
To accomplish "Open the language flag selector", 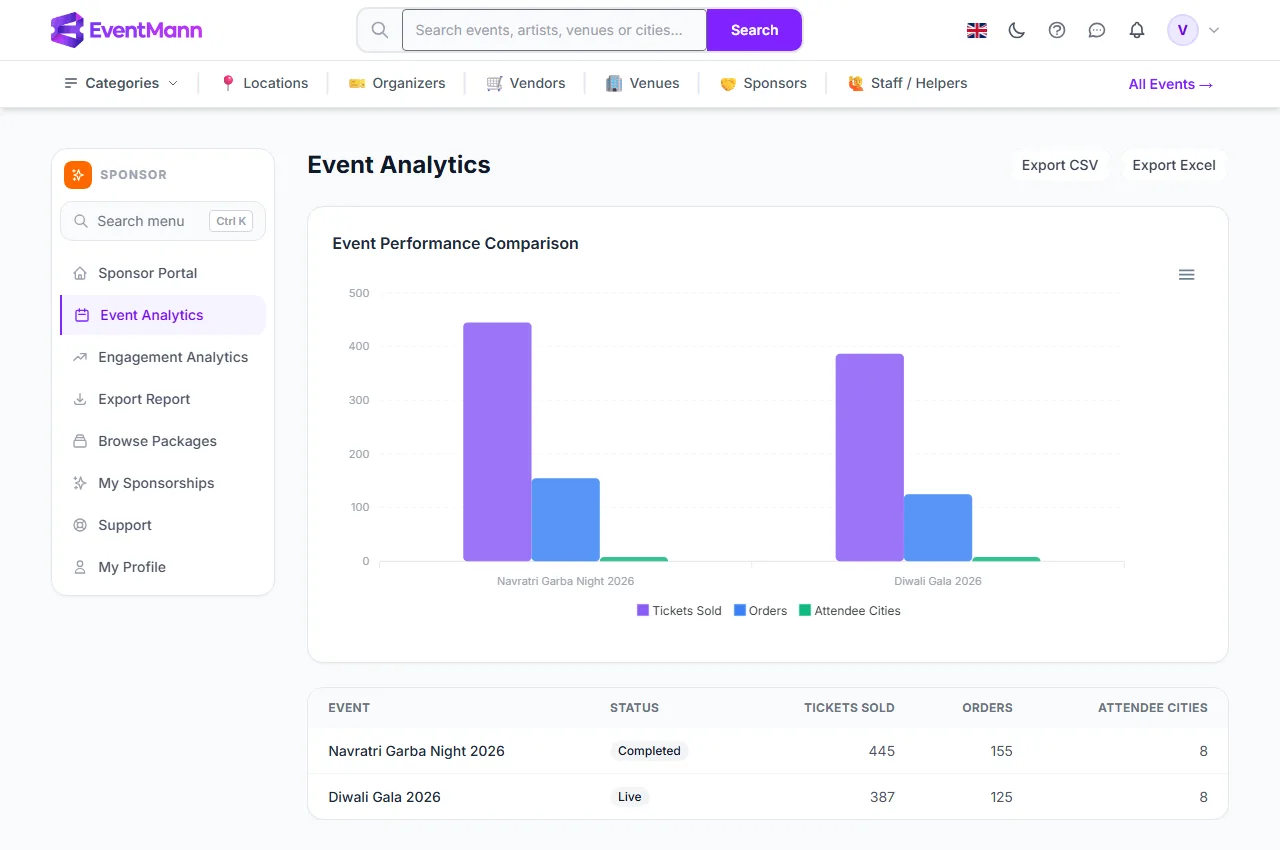I will (x=977, y=30).
